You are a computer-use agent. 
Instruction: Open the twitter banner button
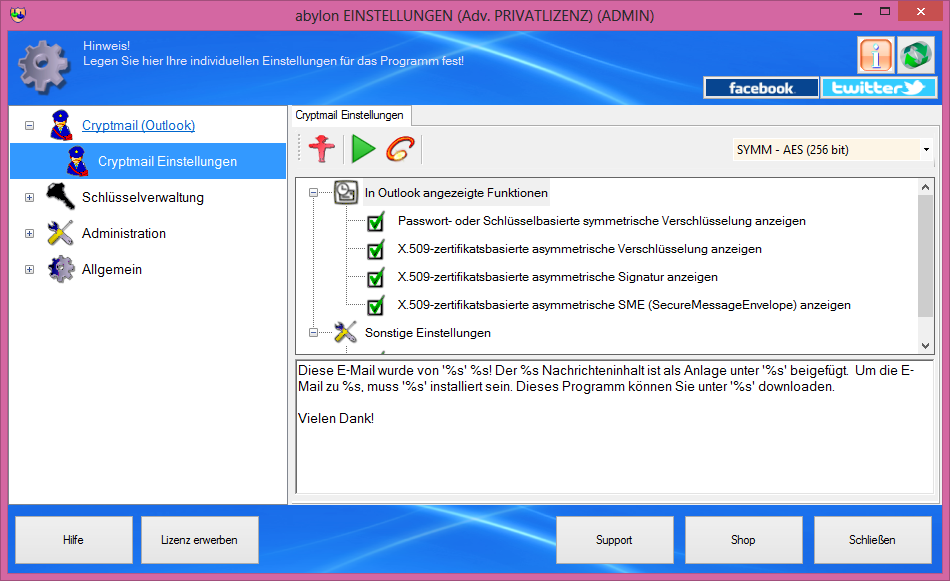click(879, 88)
